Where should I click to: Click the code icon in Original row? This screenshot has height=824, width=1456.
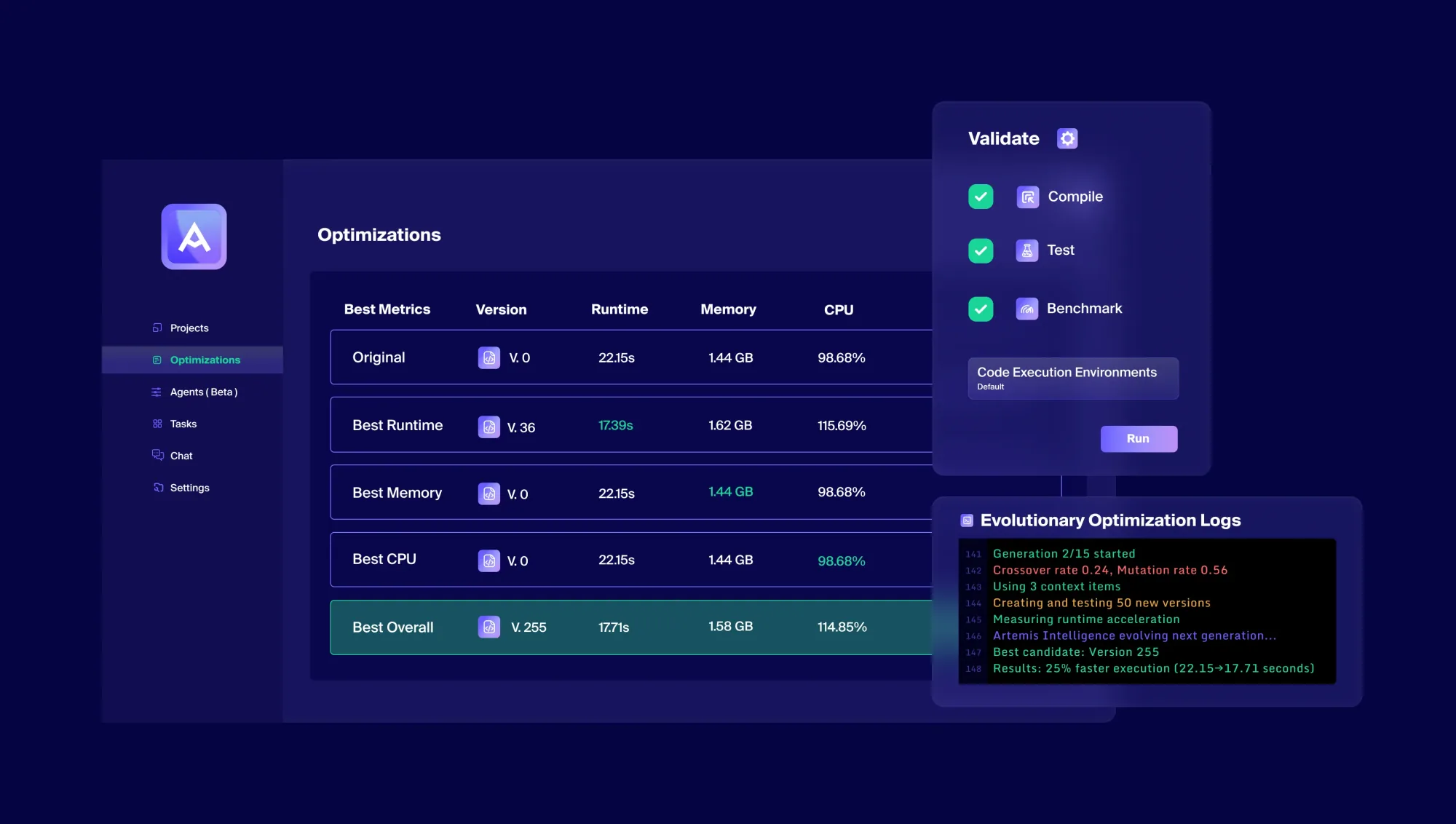489,357
